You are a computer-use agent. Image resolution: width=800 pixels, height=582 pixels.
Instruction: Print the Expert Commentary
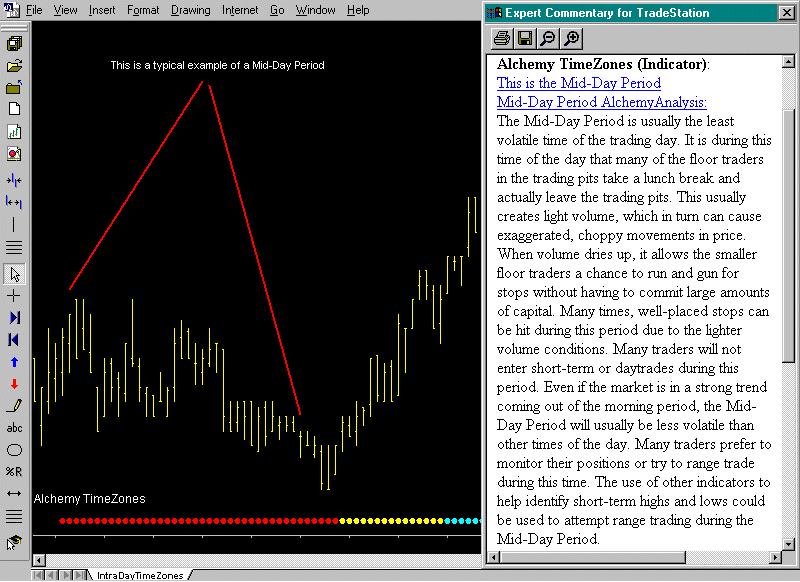click(502, 38)
